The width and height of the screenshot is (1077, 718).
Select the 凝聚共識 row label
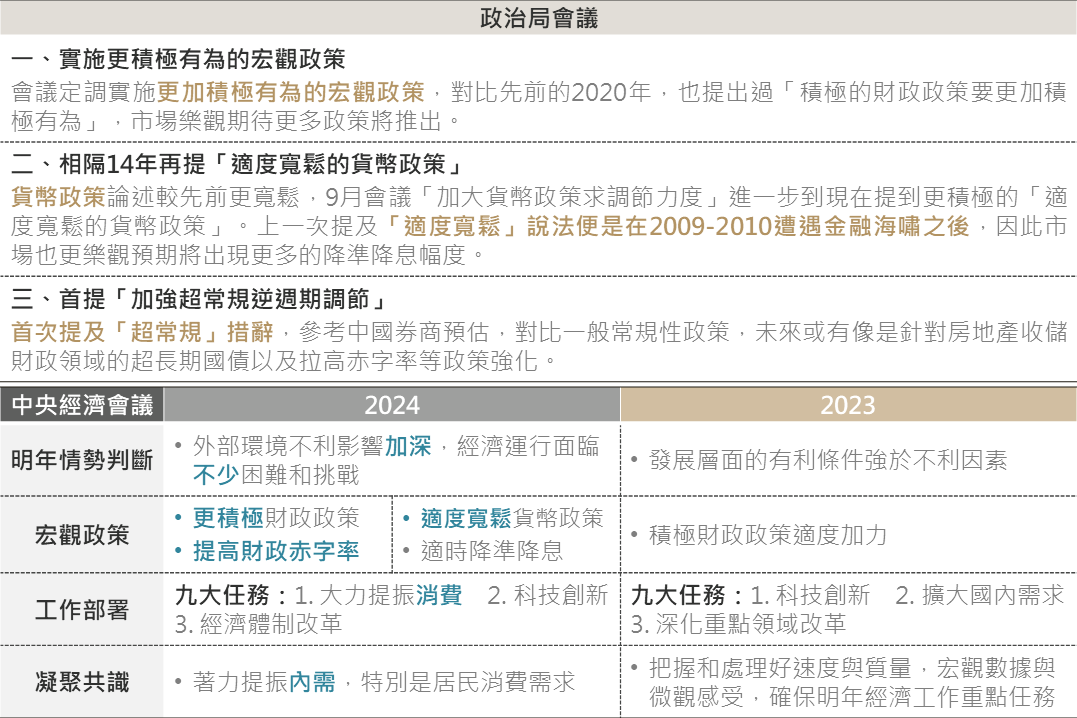click(82, 682)
